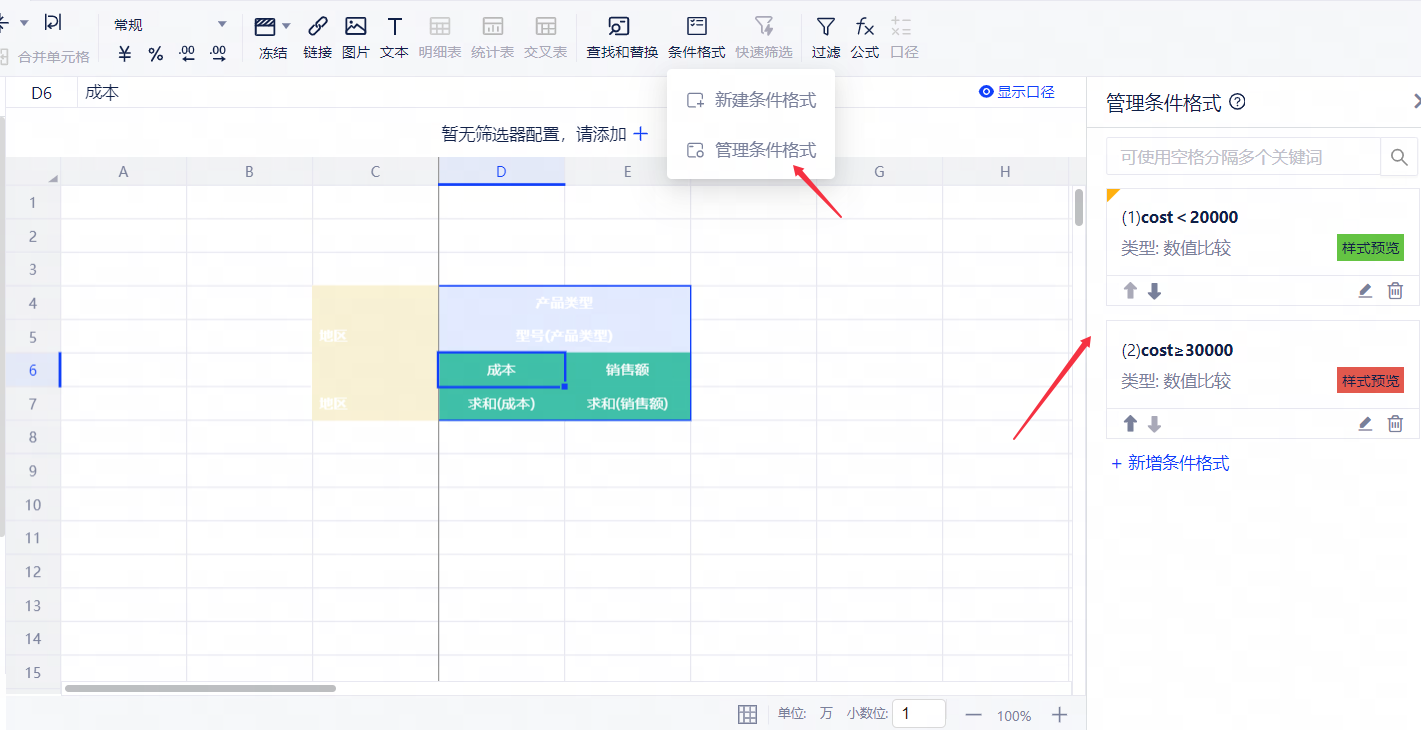Click the search magnifier in the management panel

coord(1399,157)
